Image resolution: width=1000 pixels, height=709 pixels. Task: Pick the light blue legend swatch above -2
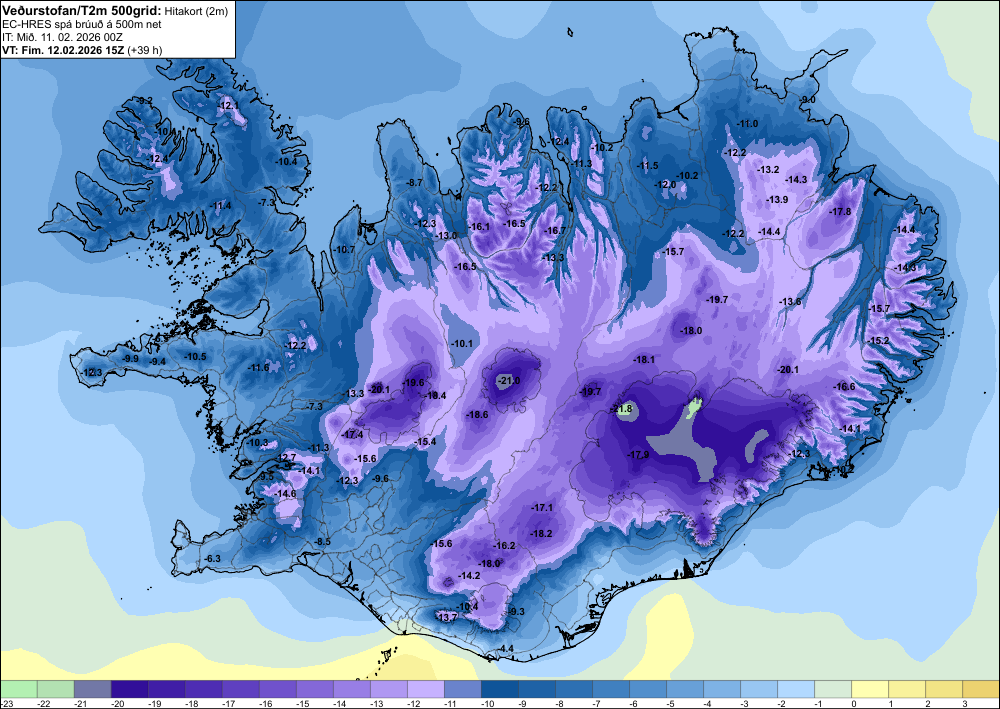pos(795,689)
